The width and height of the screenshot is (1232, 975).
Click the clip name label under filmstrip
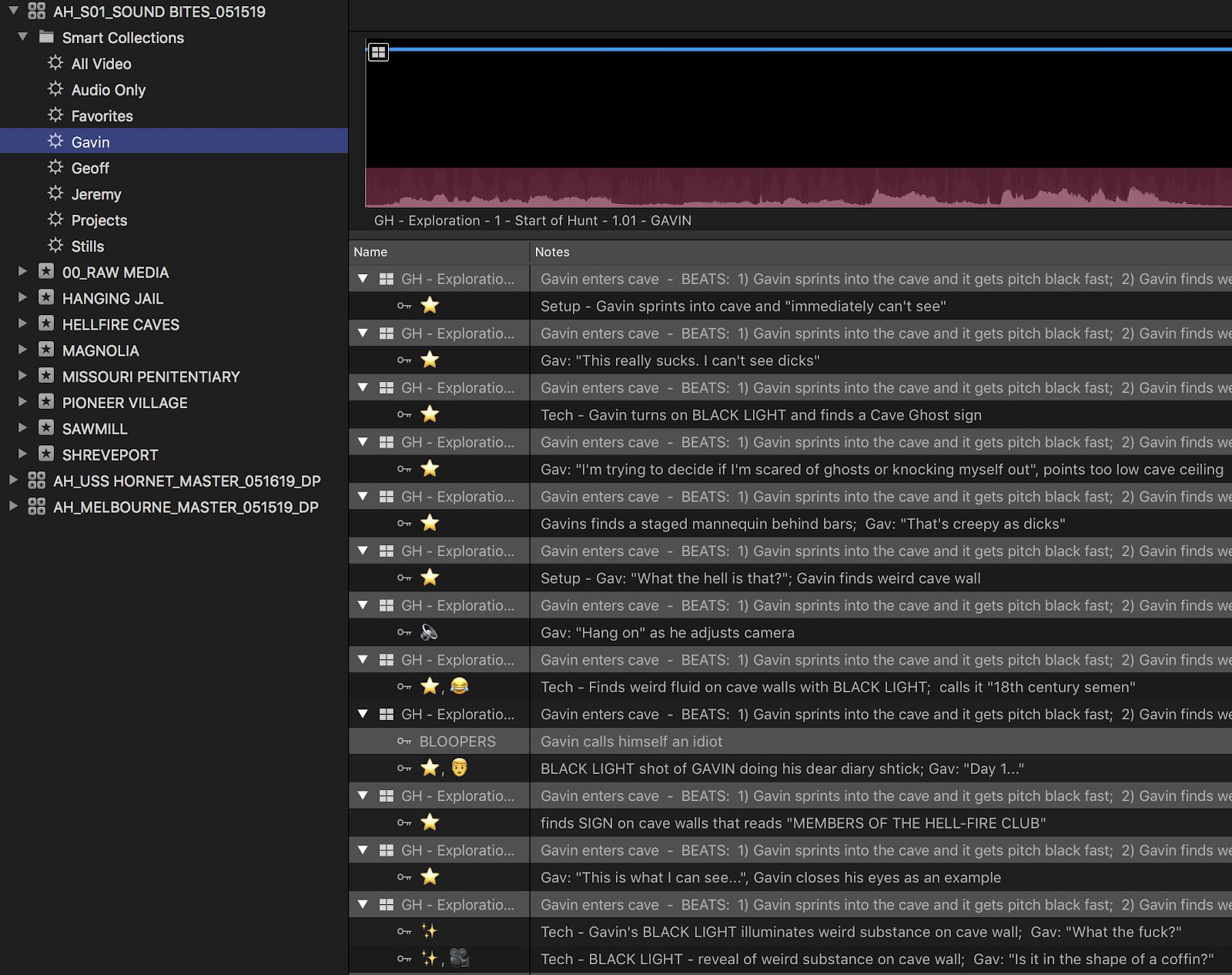click(x=533, y=220)
